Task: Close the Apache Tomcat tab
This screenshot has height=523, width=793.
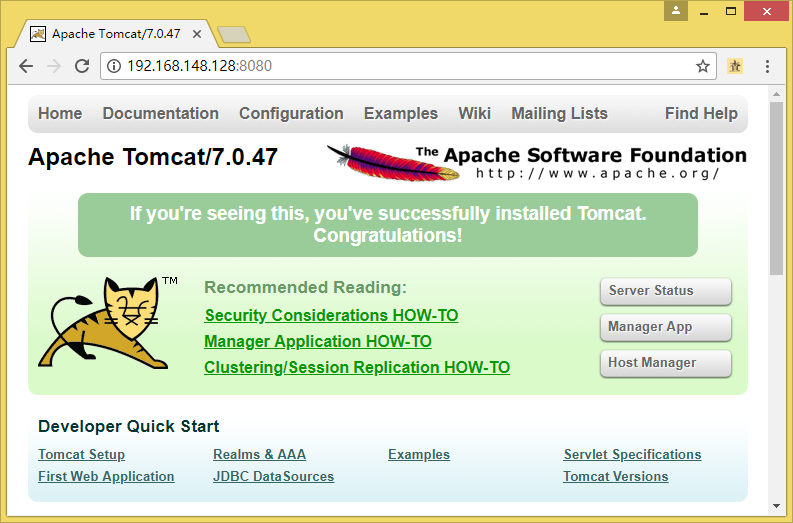Action: coord(197,33)
